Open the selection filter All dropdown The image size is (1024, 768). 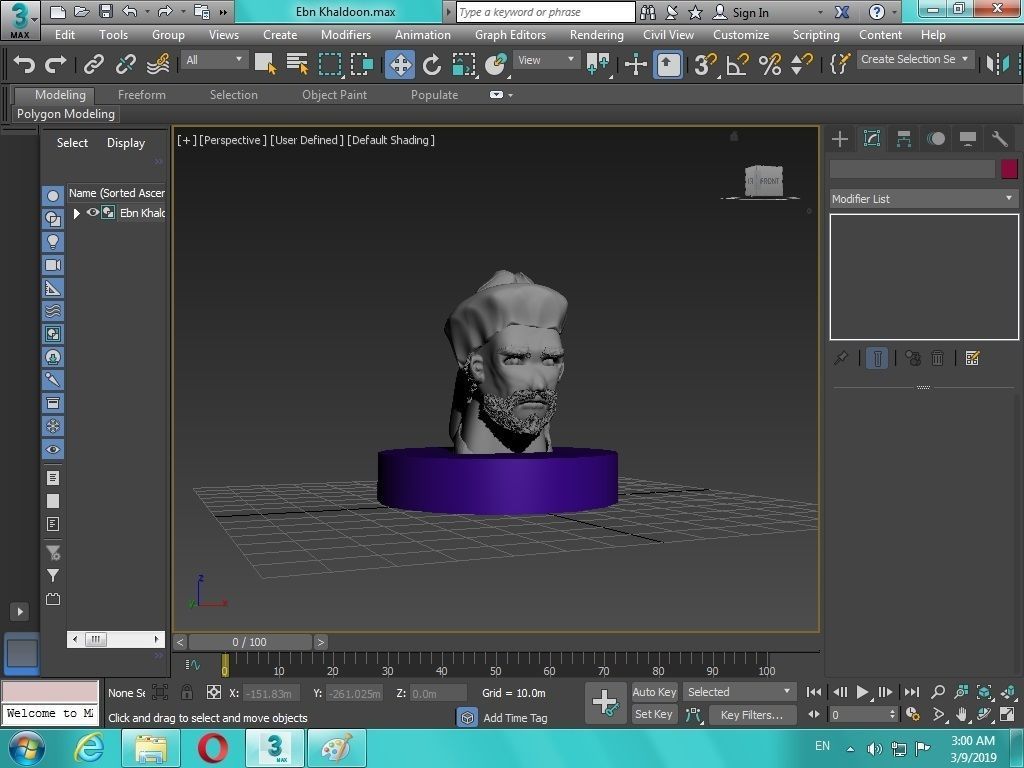tap(214, 60)
